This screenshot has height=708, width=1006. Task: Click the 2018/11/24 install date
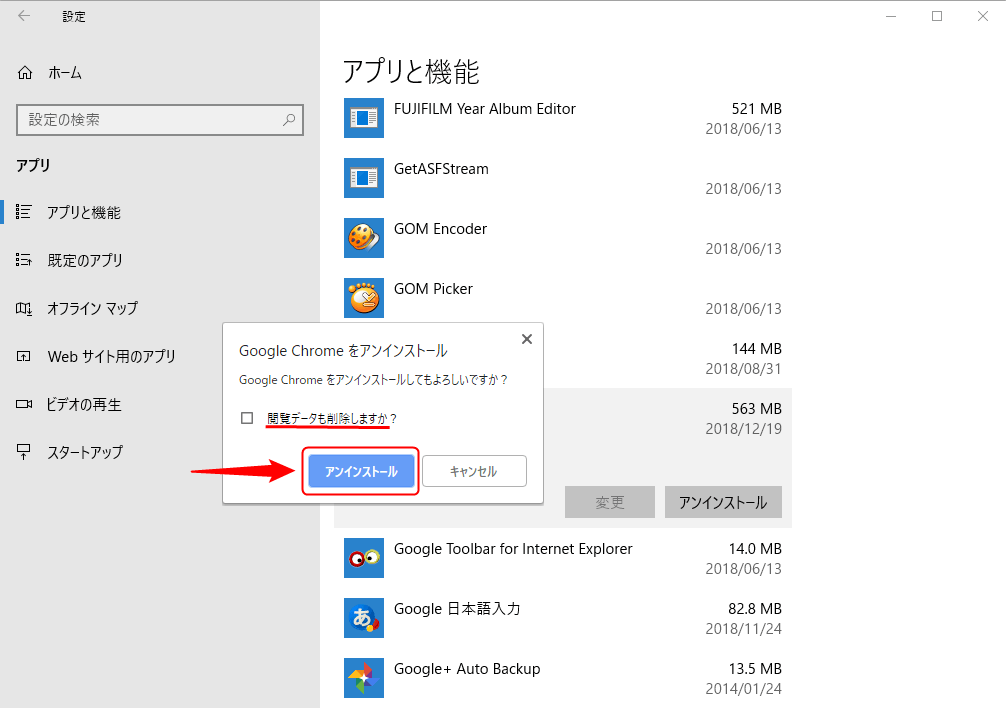[744, 629]
